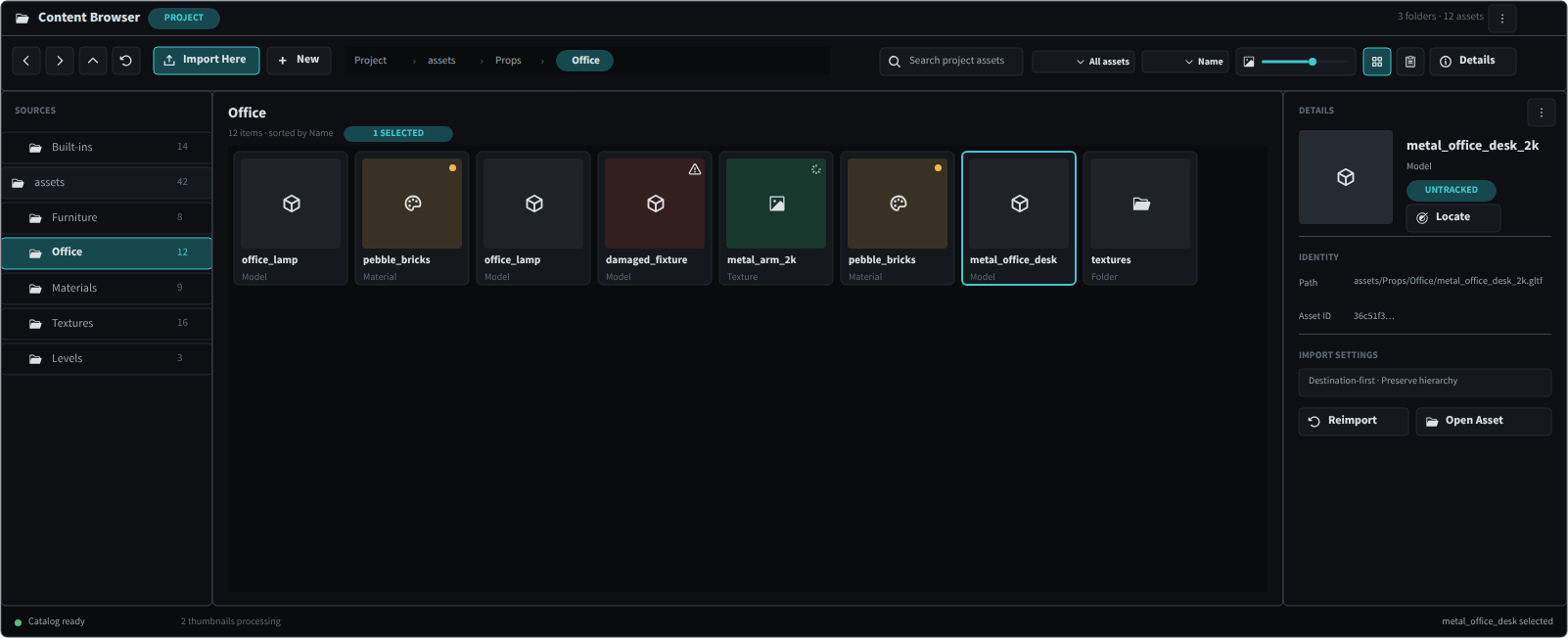
Task: Open the Built-ins source folder
Action: 107,148
